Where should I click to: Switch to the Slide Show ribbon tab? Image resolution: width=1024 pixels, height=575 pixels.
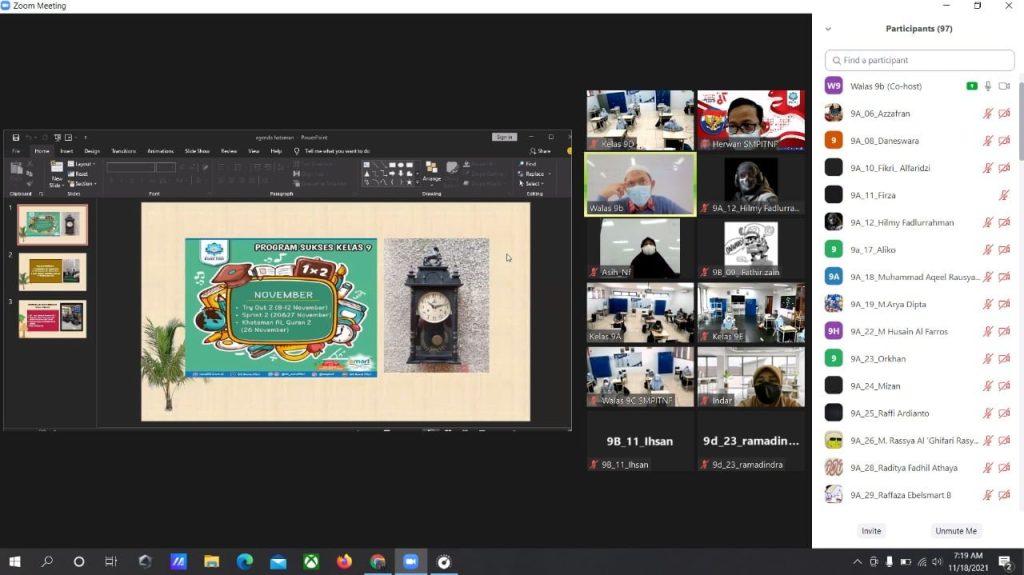196,151
